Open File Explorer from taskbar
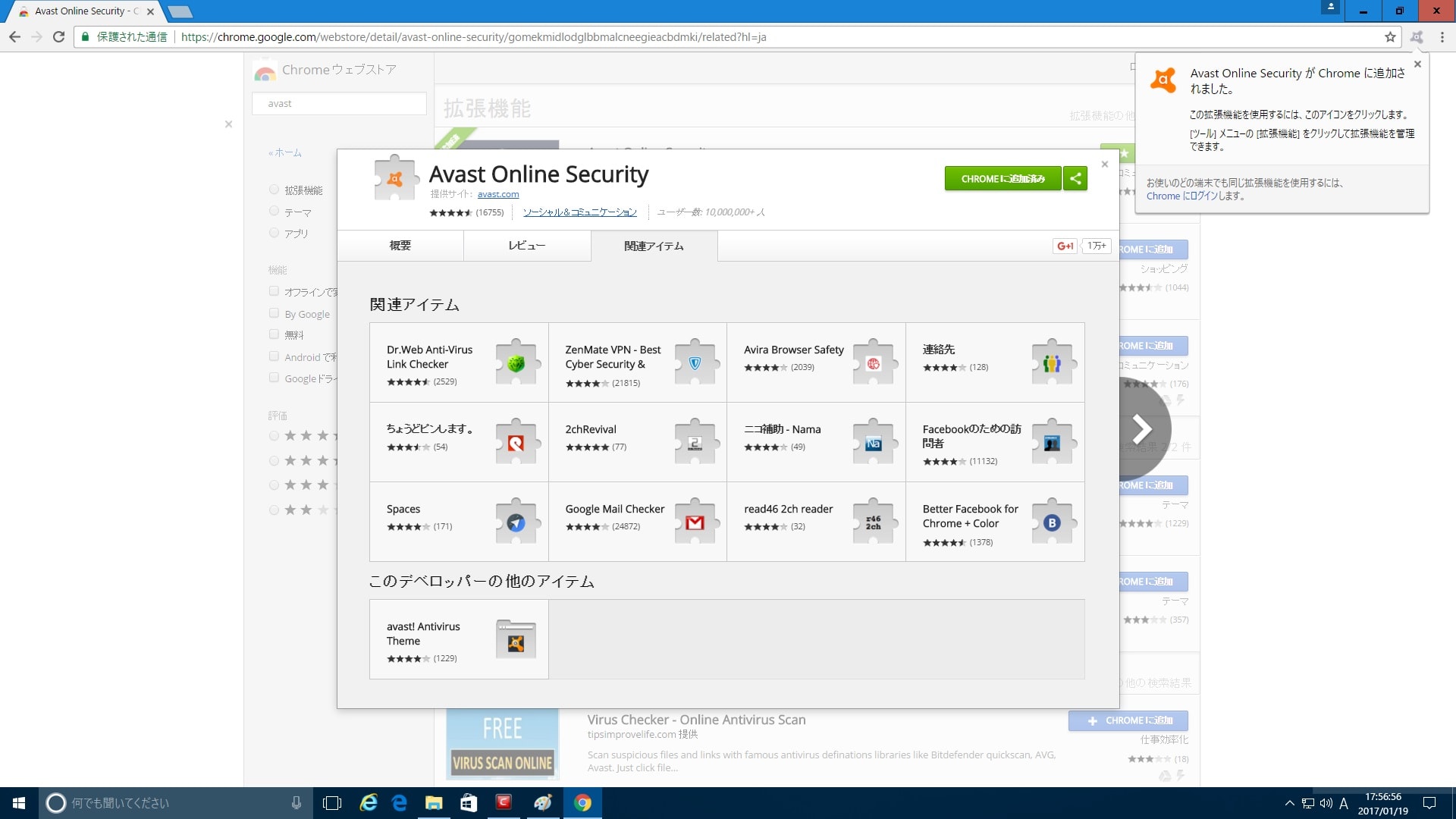This screenshot has width=1456, height=819. 434,803
